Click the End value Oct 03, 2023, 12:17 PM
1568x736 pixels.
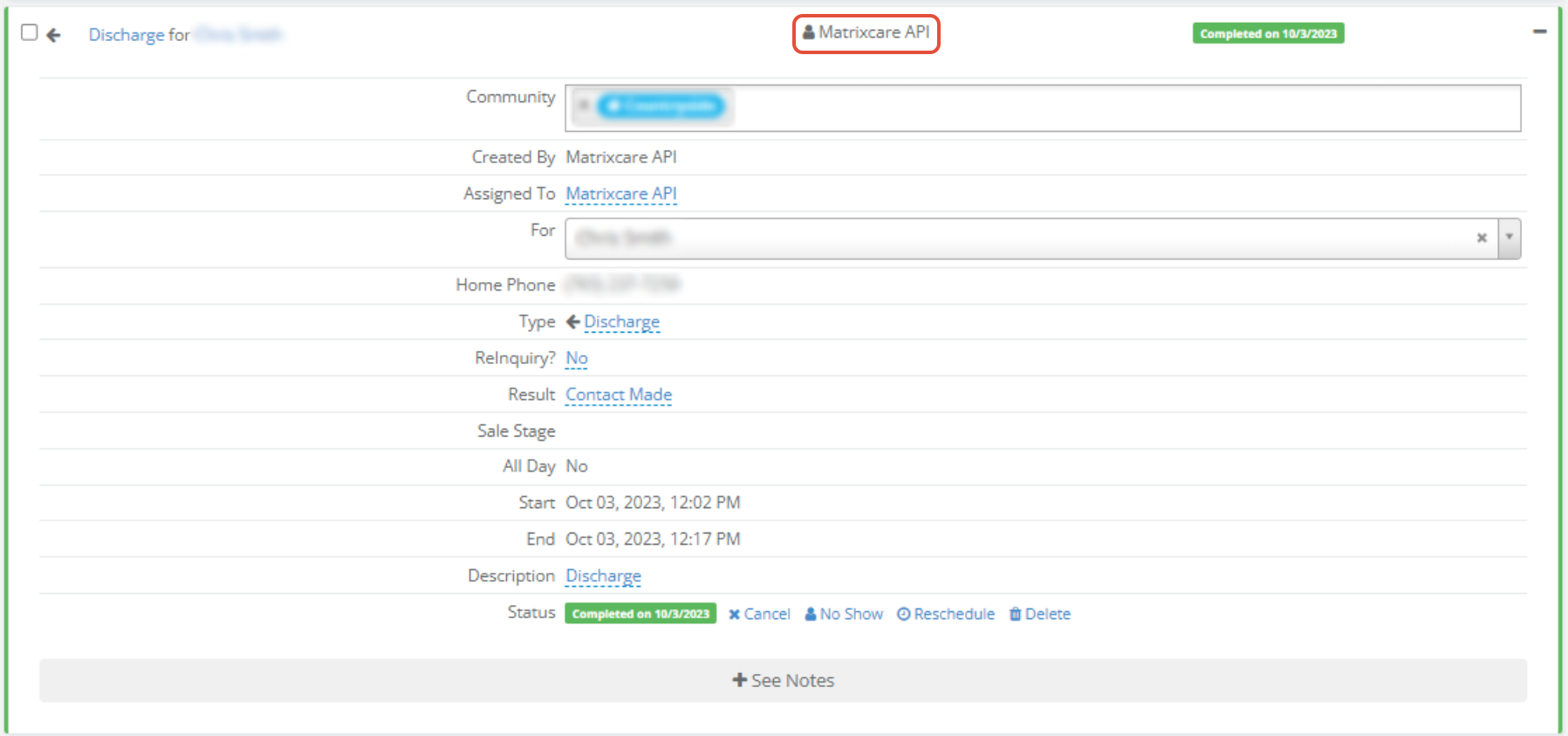pos(653,540)
